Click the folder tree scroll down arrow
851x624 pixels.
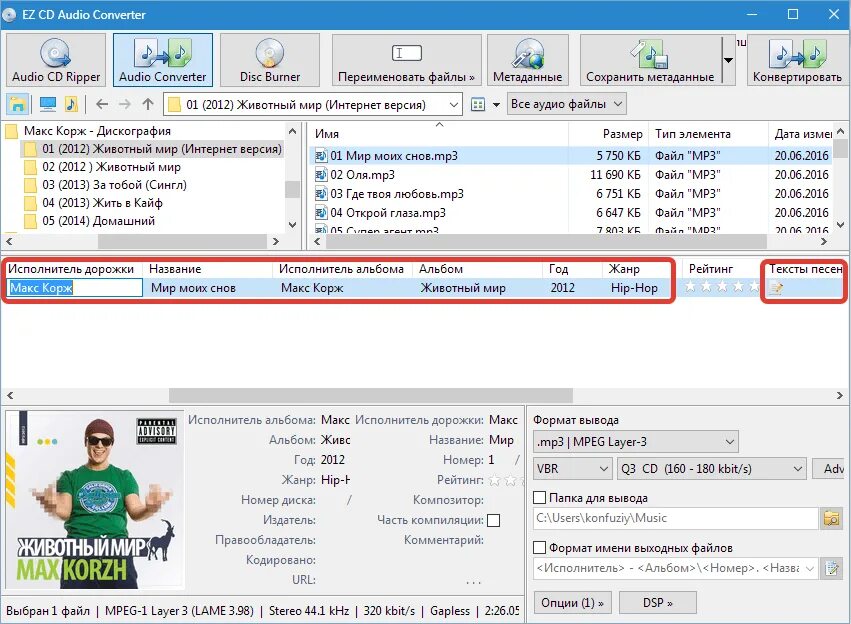coord(293,224)
